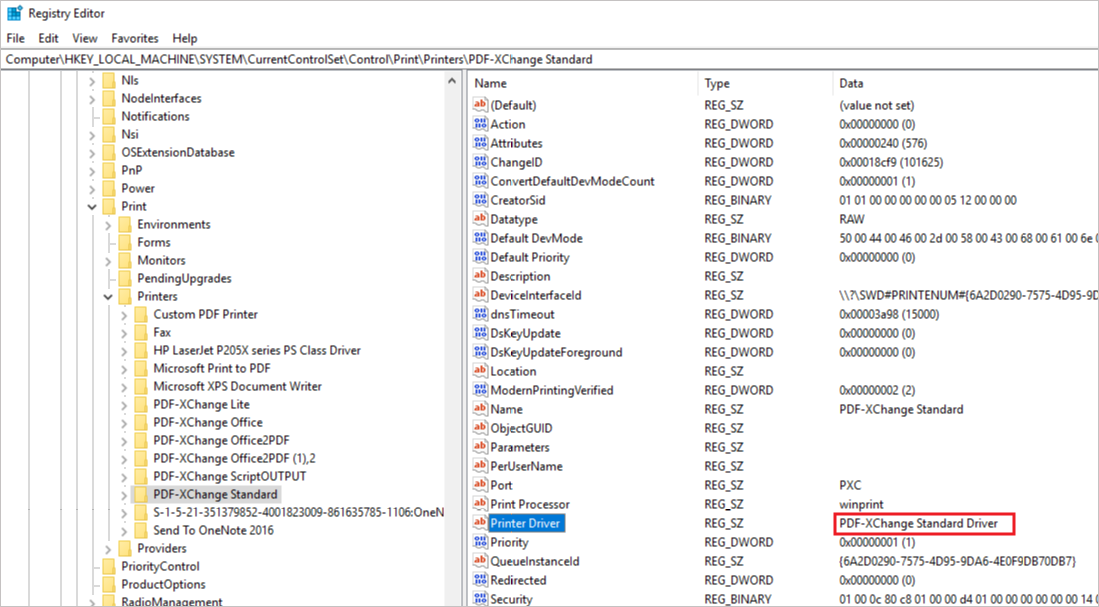Select the ModernPrintingVerified value
1099x607 pixels.
(552, 390)
